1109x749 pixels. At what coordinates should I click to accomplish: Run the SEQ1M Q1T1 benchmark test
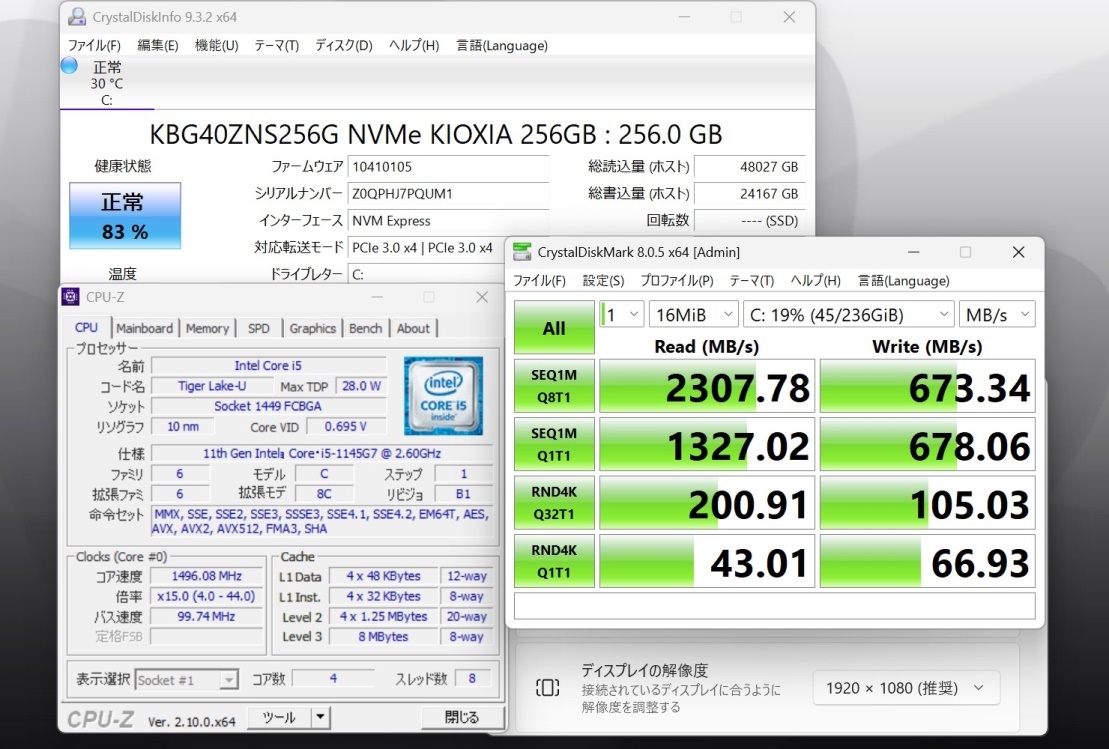click(x=554, y=443)
